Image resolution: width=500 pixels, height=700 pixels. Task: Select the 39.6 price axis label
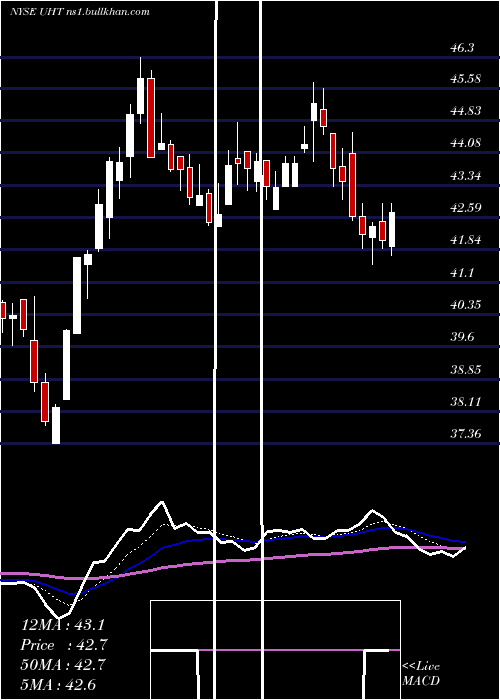(x=462, y=337)
